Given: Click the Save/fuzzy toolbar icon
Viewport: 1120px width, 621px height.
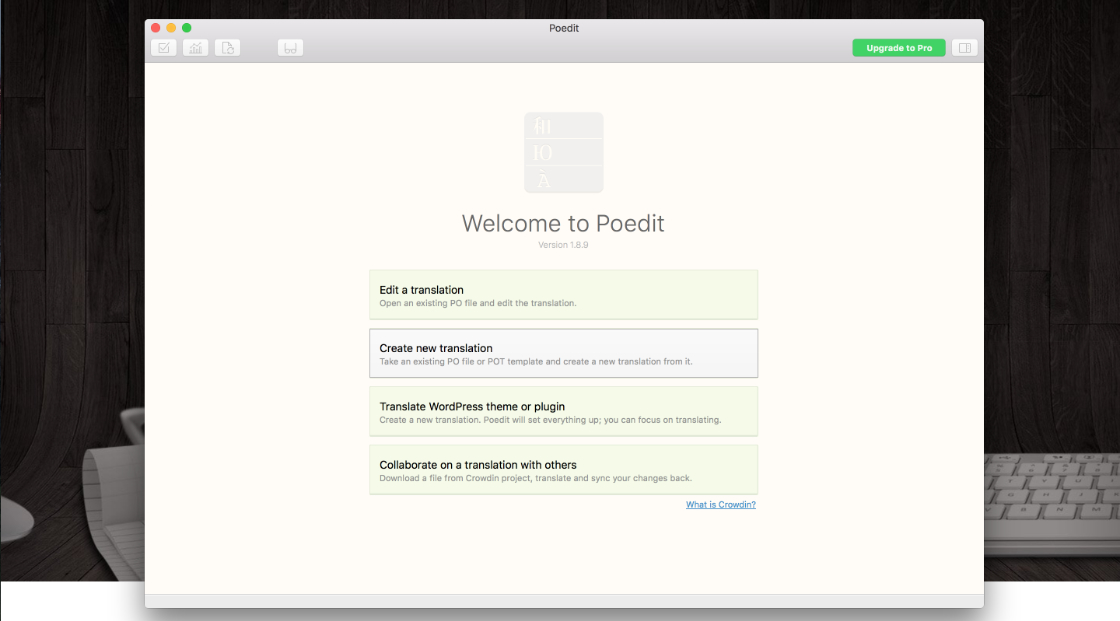Looking at the screenshot, I should [290, 48].
